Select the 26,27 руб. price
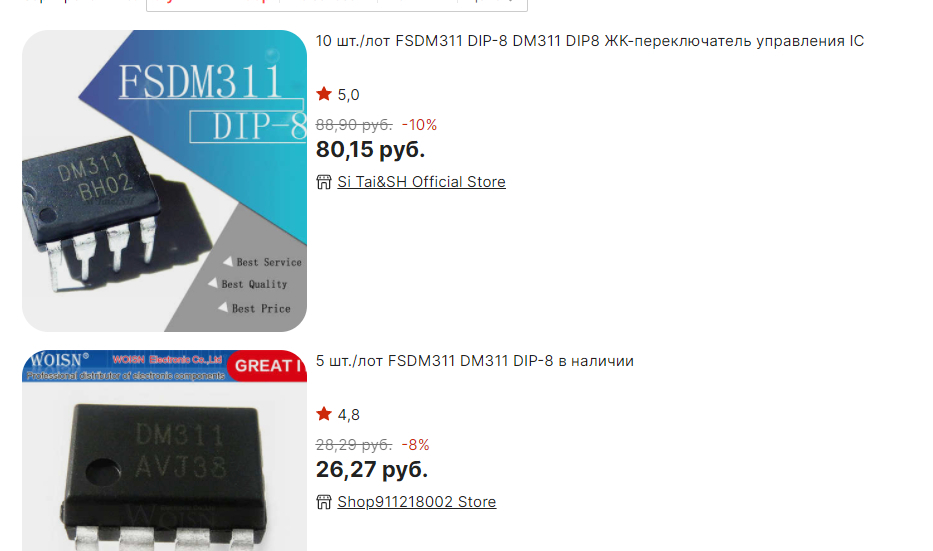The width and height of the screenshot is (933, 551). pyautogui.click(x=372, y=469)
